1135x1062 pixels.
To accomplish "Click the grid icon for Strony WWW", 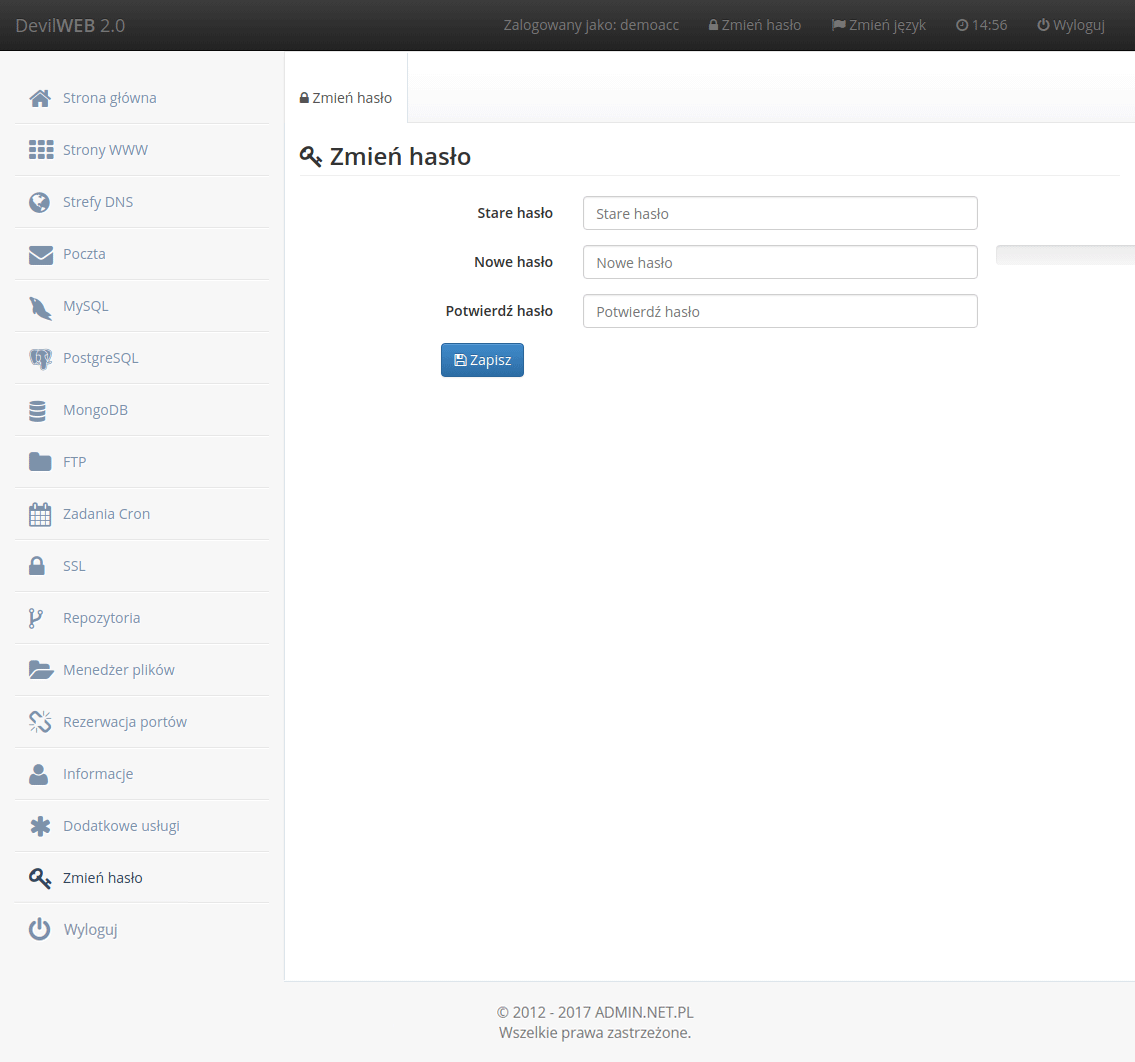I will click(40, 150).
